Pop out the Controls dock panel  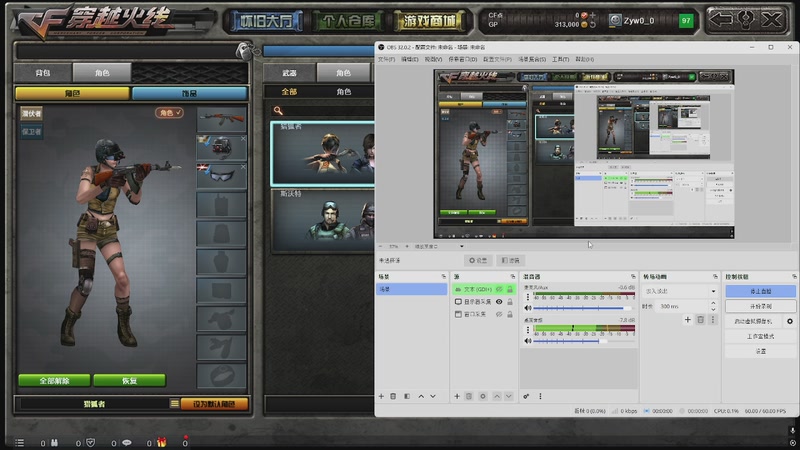click(x=794, y=277)
